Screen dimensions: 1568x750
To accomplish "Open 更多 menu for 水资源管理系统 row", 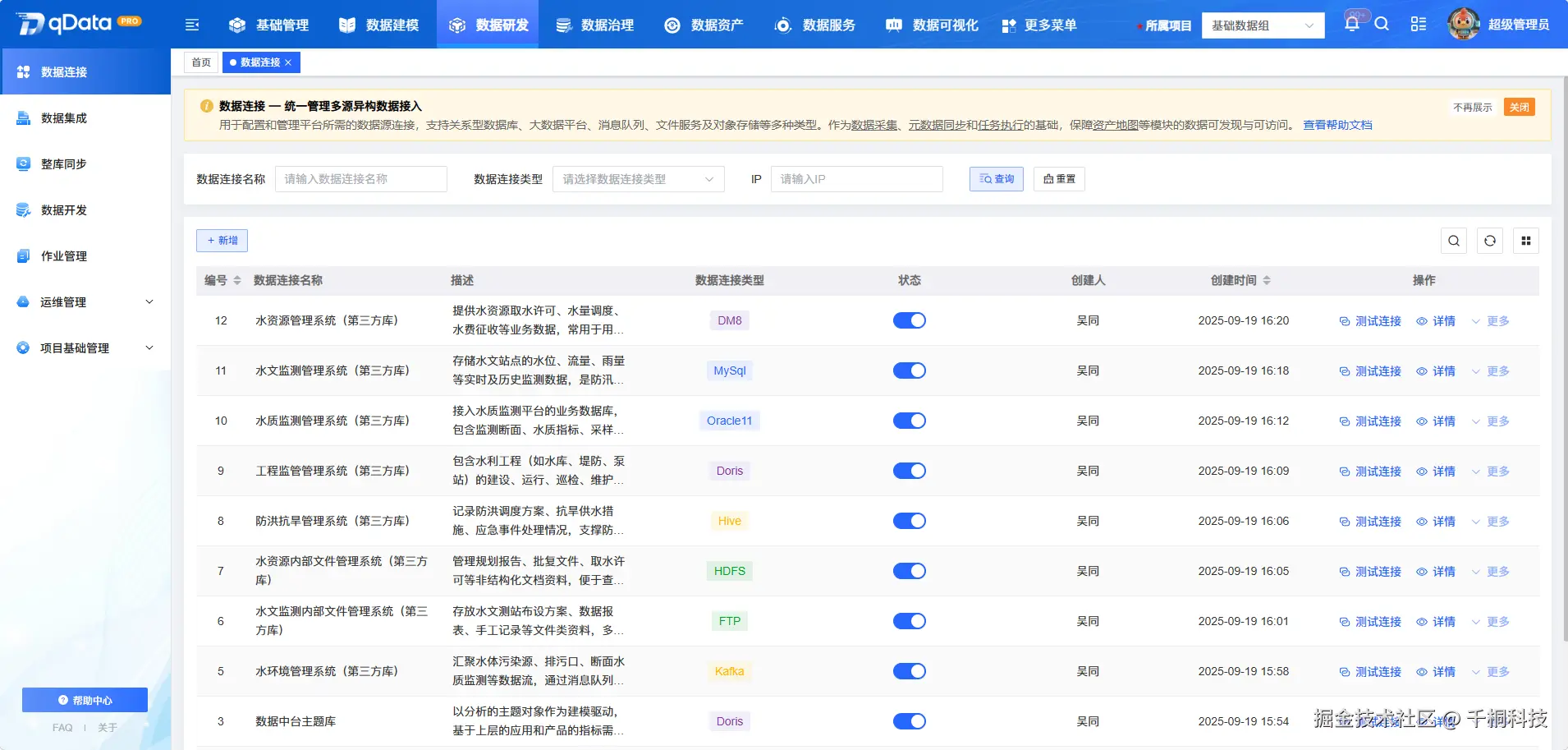I will coord(1490,321).
